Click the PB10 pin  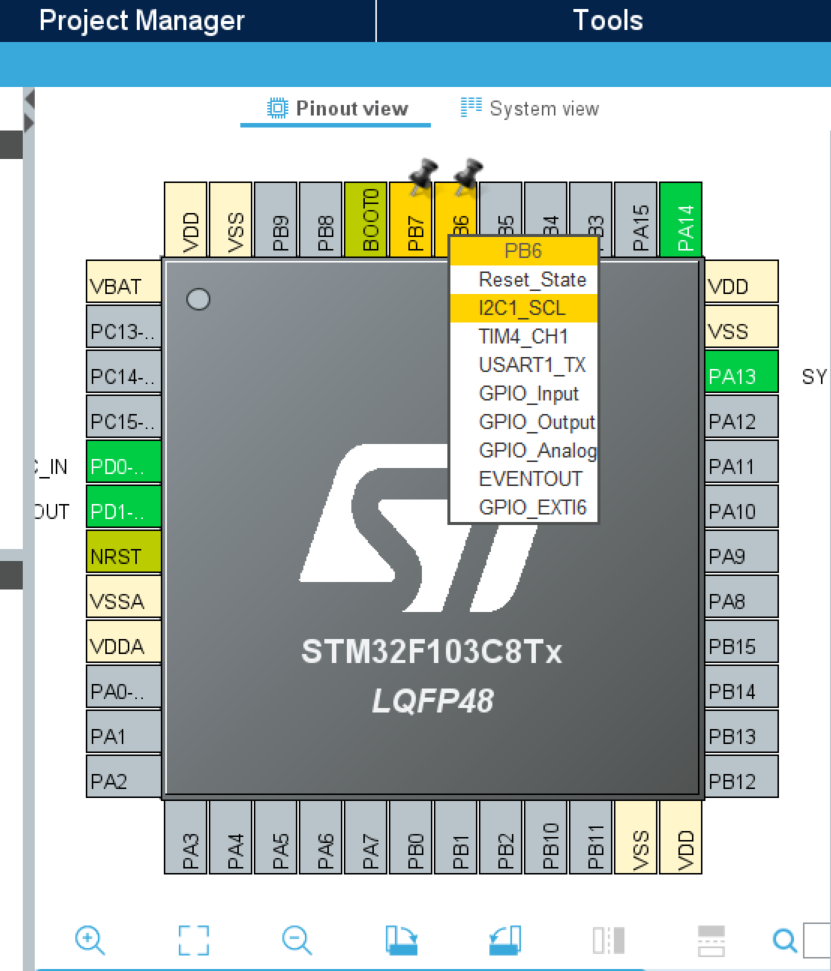click(546, 837)
